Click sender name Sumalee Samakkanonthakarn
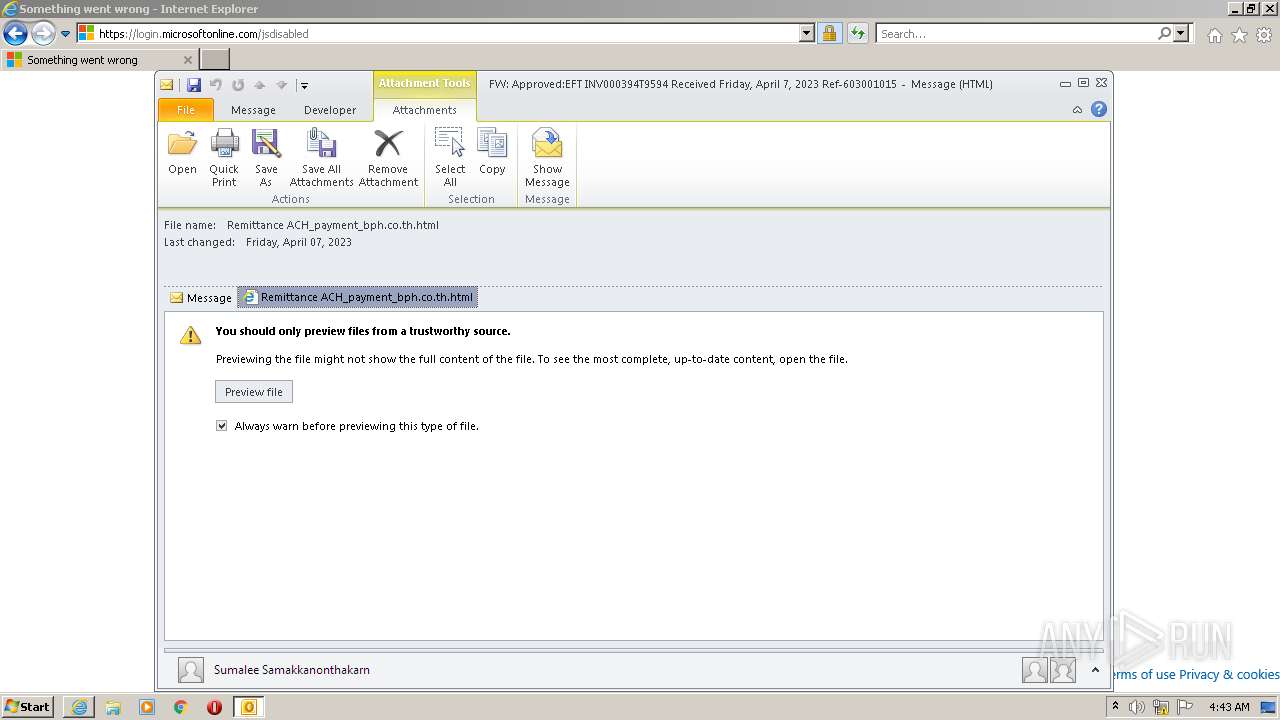1280x720 pixels. click(292, 670)
